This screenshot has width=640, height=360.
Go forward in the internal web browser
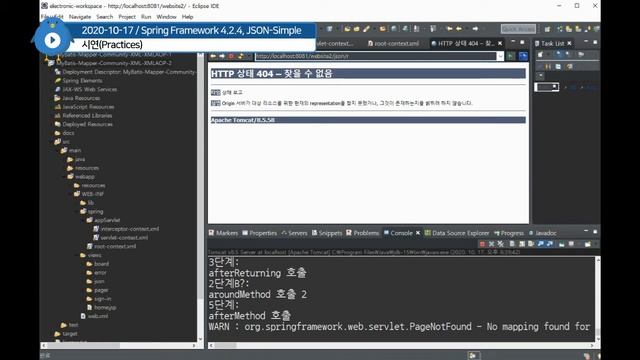click(222, 56)
